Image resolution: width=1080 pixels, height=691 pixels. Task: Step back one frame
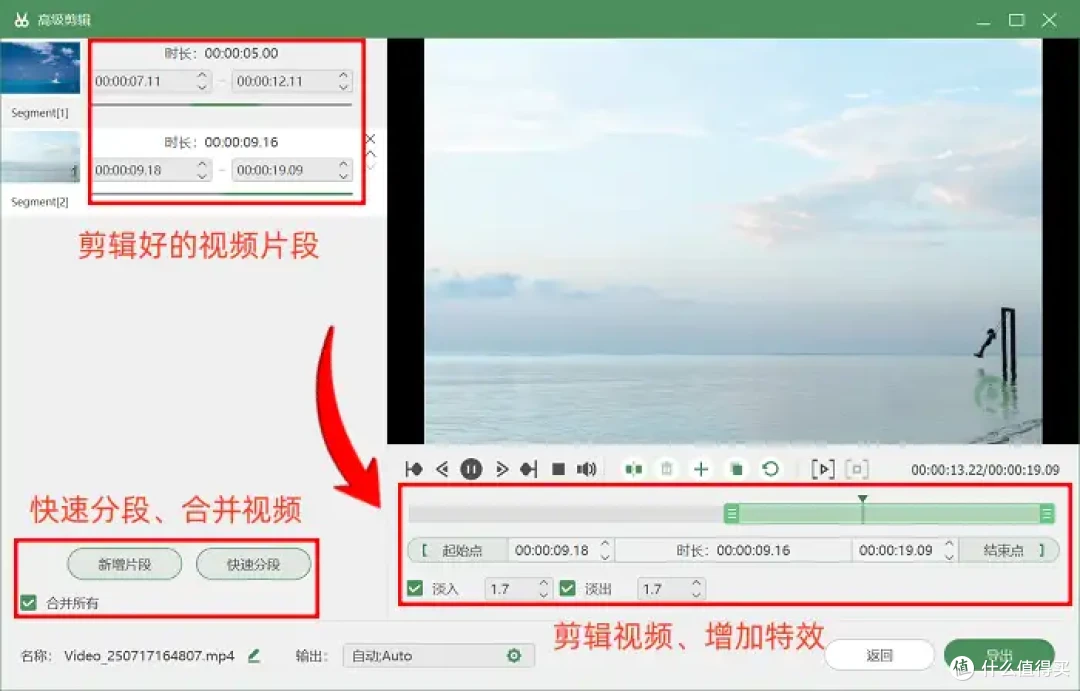tap(443, 469)
